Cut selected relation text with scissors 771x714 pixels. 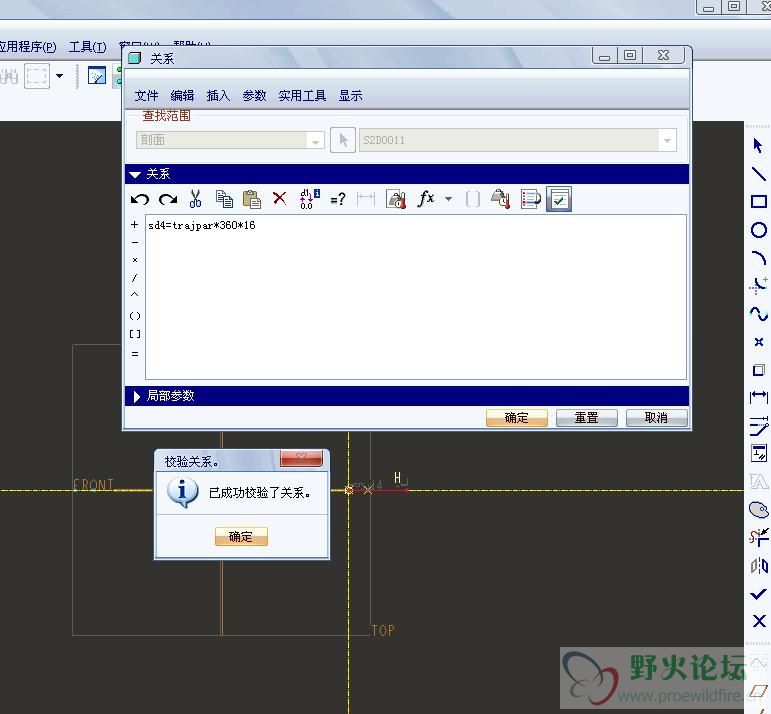(x=195, y=199)
